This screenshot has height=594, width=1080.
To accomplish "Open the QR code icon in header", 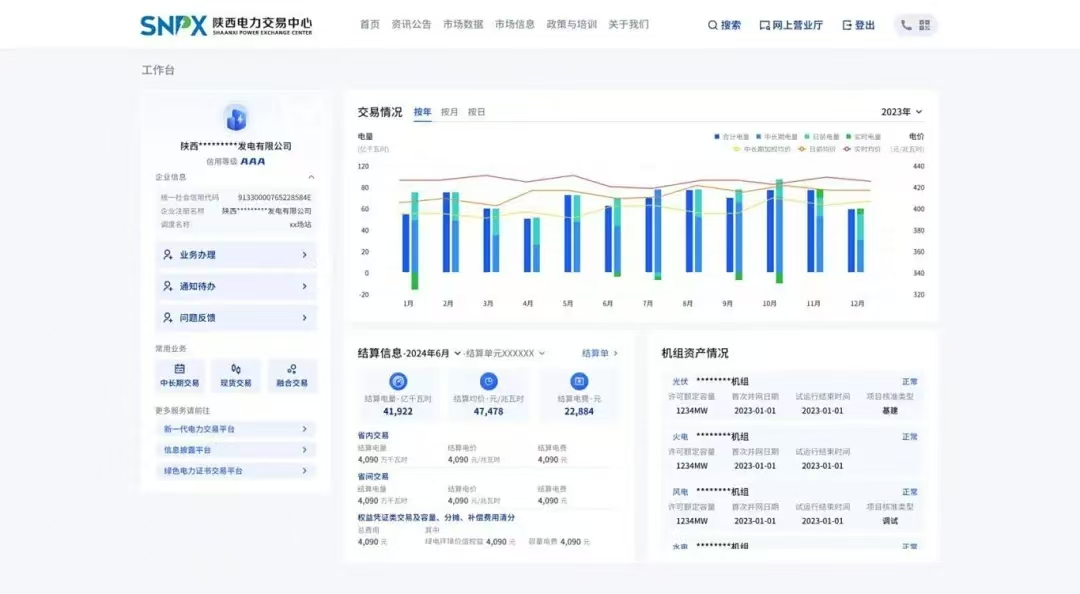I will (x=924, y=25).
